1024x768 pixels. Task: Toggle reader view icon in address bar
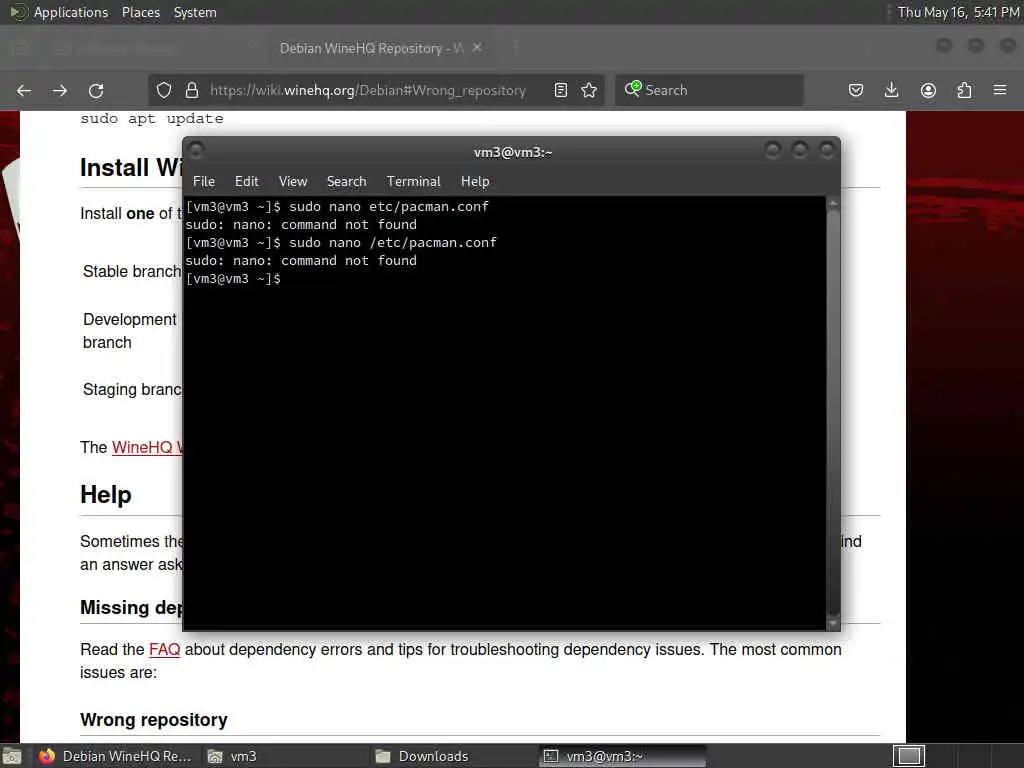pos(560,90)
